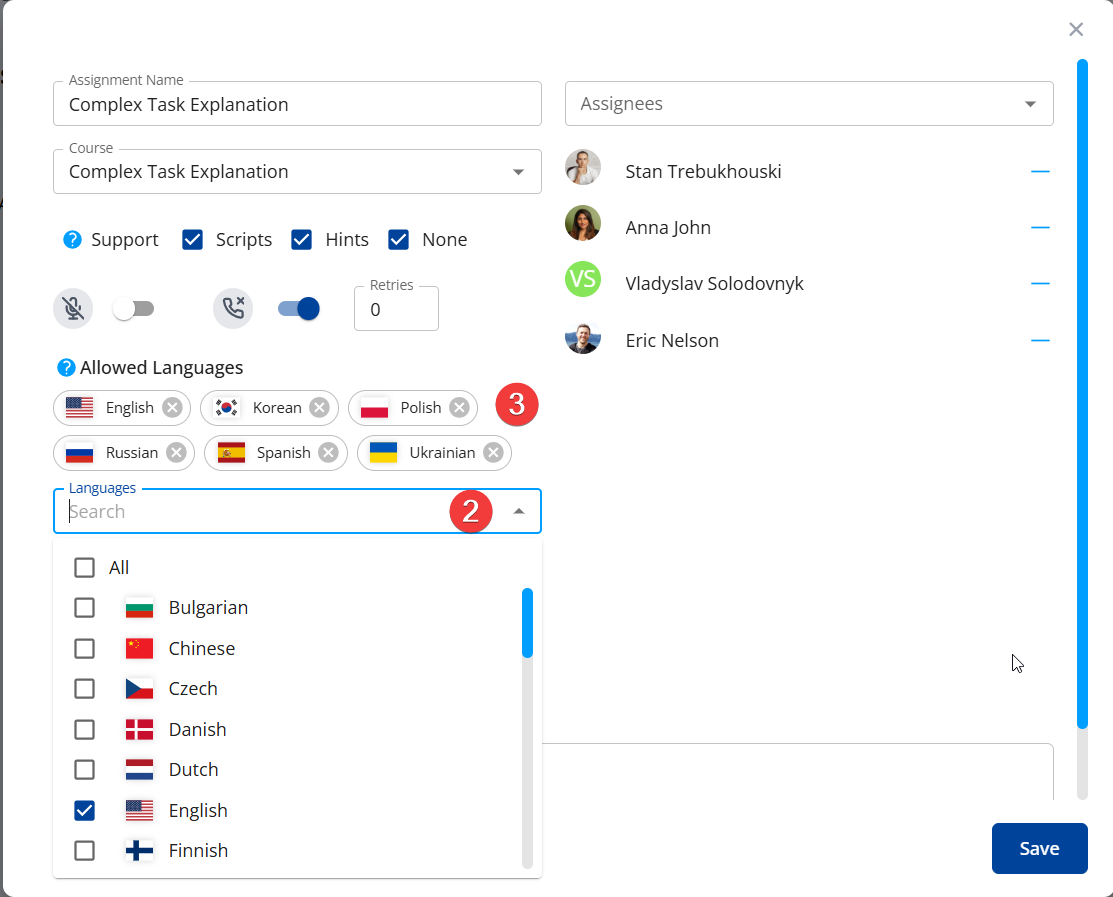
Task: Uncheck the Scripts checkbox
Action: coord(193,240)
